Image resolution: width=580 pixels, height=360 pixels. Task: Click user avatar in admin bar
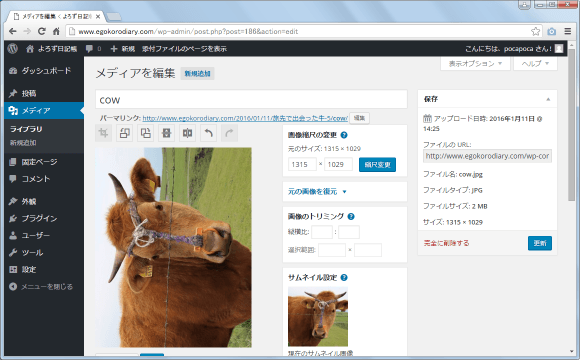point(559,48)
